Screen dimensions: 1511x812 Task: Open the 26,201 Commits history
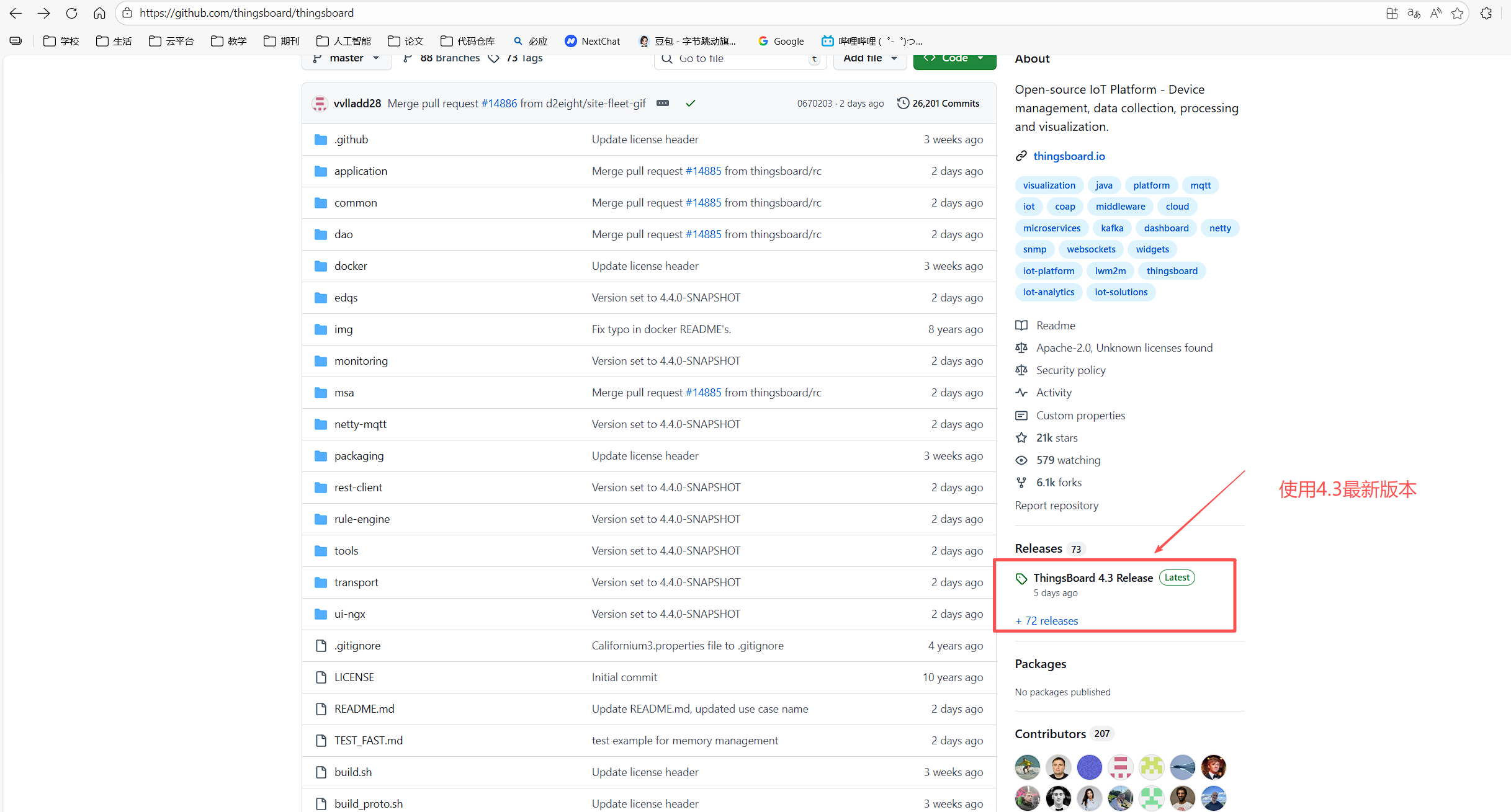point(938,104)
